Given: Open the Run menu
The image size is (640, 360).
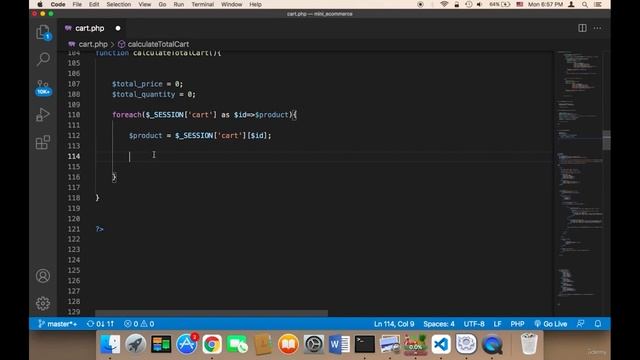Looking at the screenshot, I should [178, 4].
